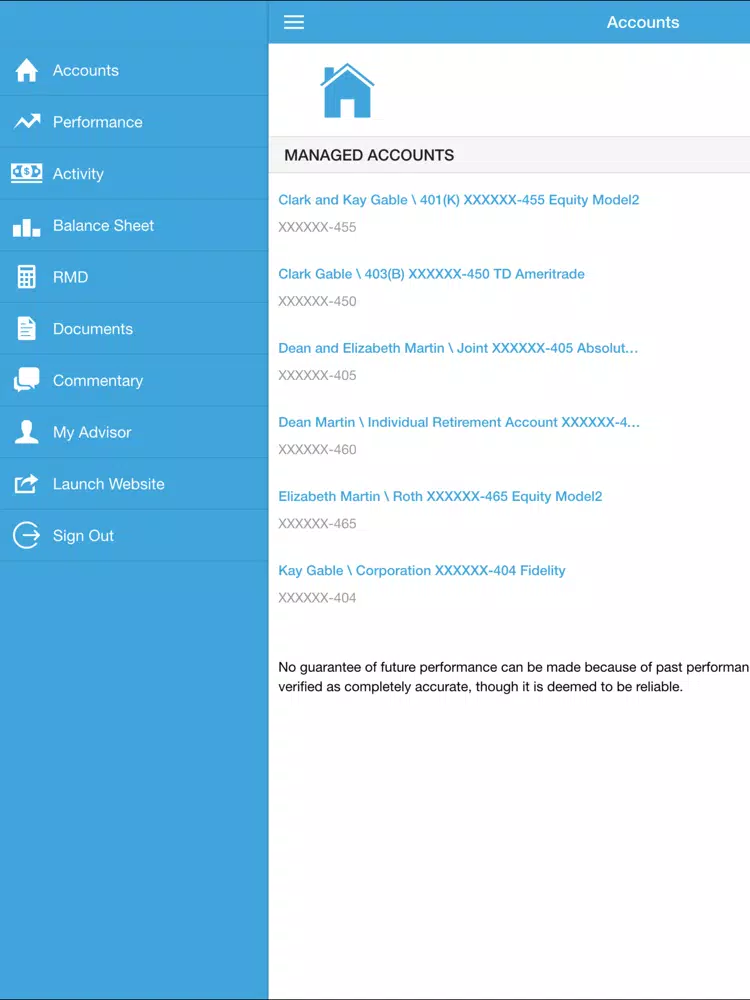Click the large blue home icon
The width and height of the screenshot is (750, 1000).
coord(347,91)
